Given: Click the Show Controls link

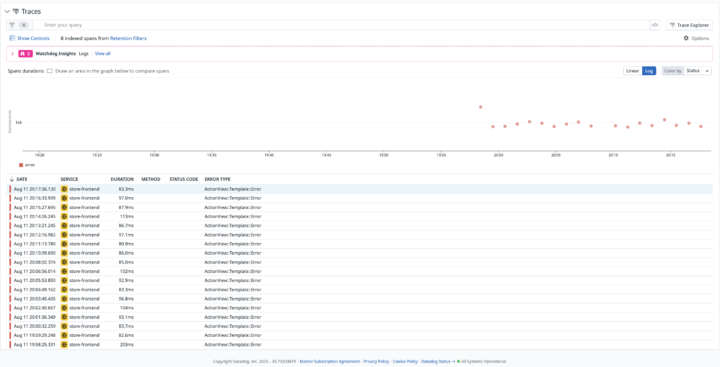Looking at the screenshot, I should click(33, 39).
